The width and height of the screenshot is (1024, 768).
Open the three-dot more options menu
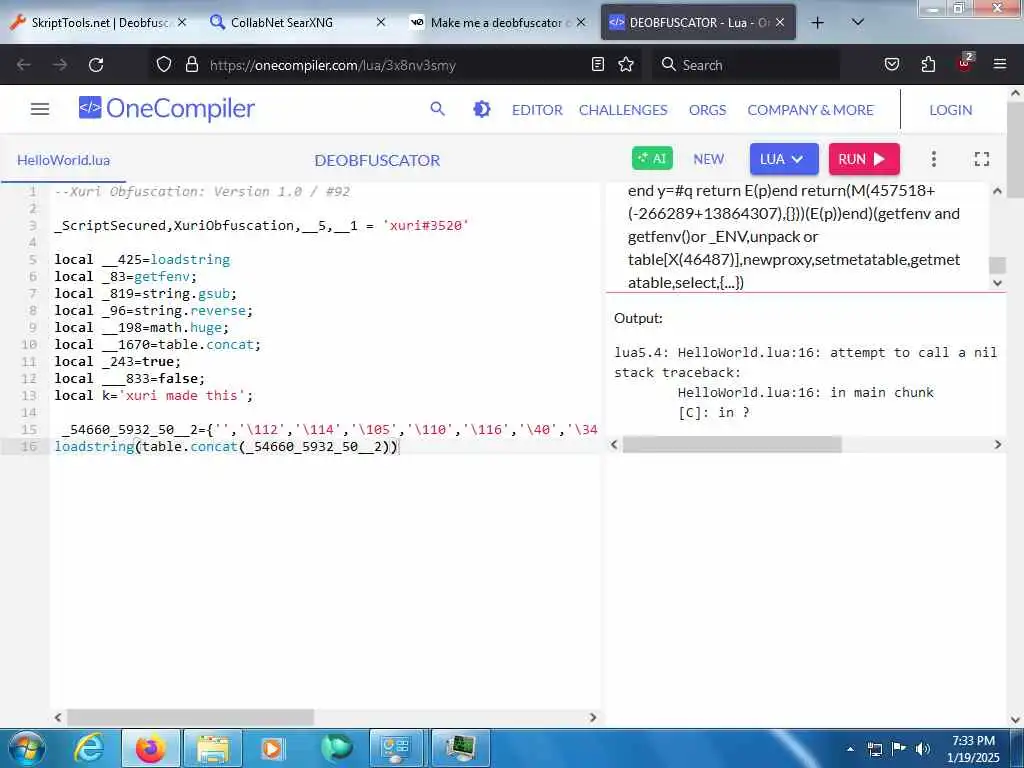933,159
